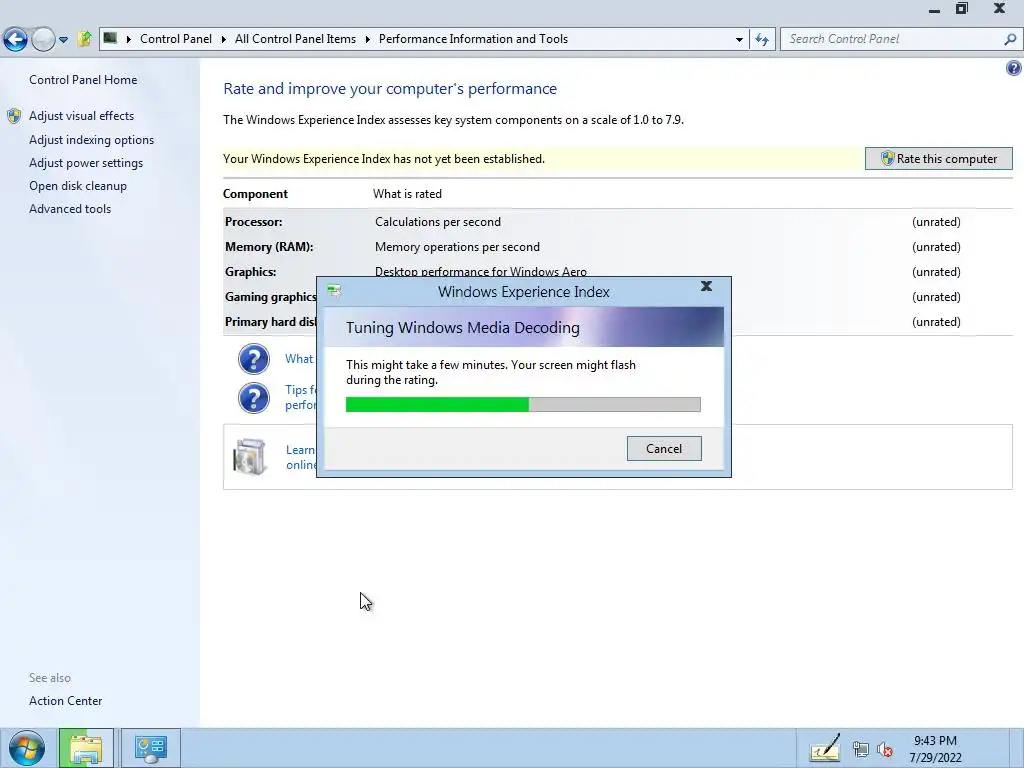
Task: Open Adjust indexing options
Action: pos(91,140)
